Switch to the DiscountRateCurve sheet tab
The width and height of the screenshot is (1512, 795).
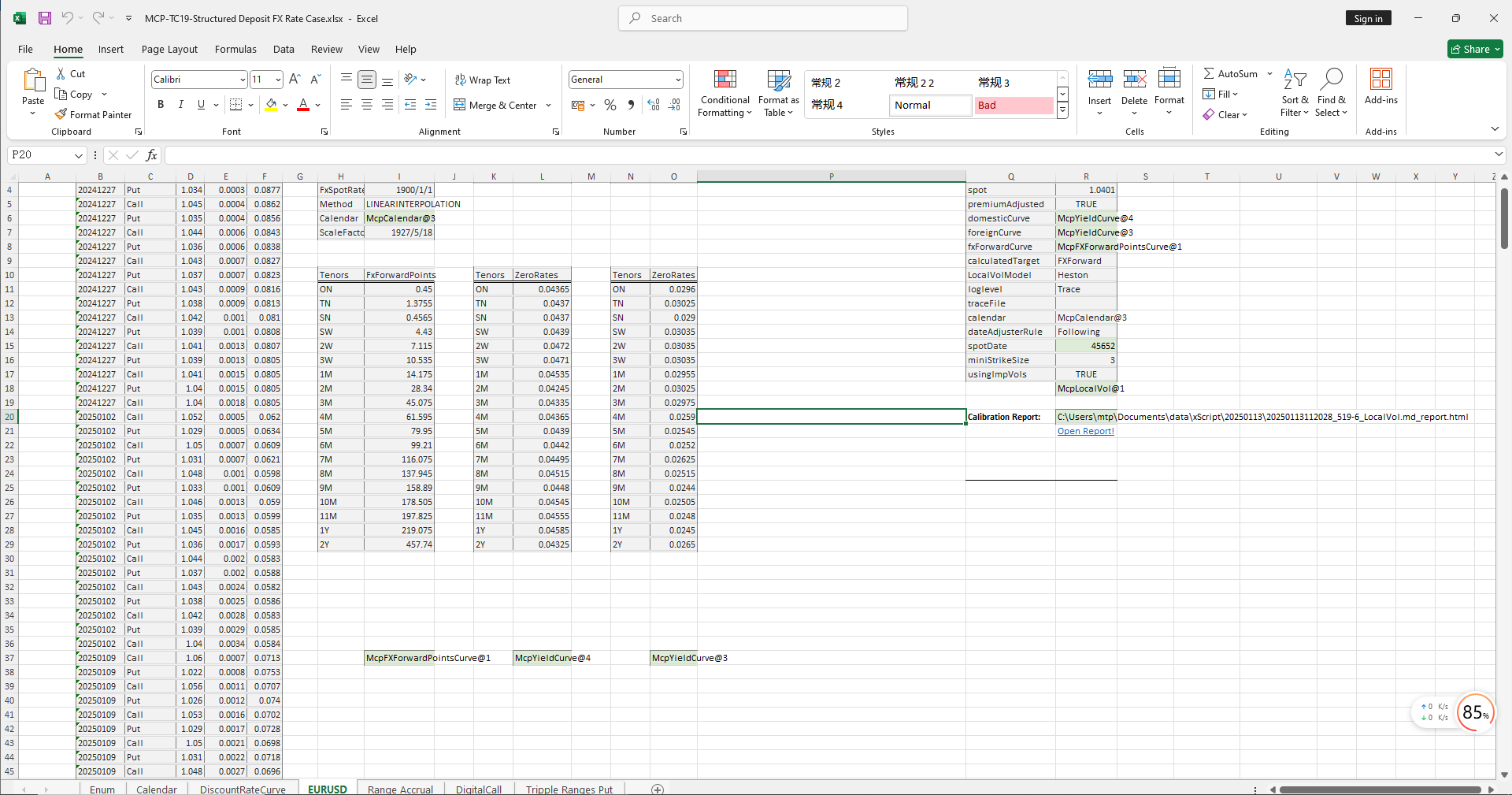click(243, 789)
